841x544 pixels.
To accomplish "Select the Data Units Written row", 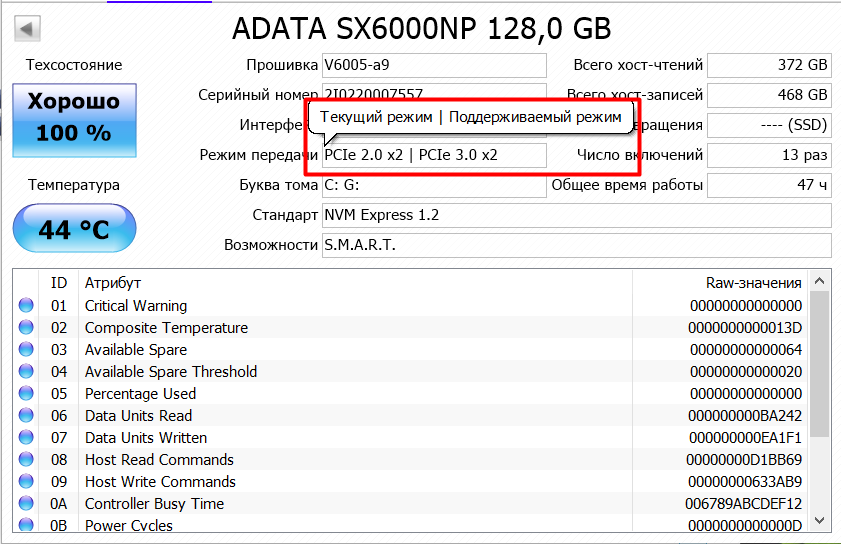I will click(x=400, y=438).
